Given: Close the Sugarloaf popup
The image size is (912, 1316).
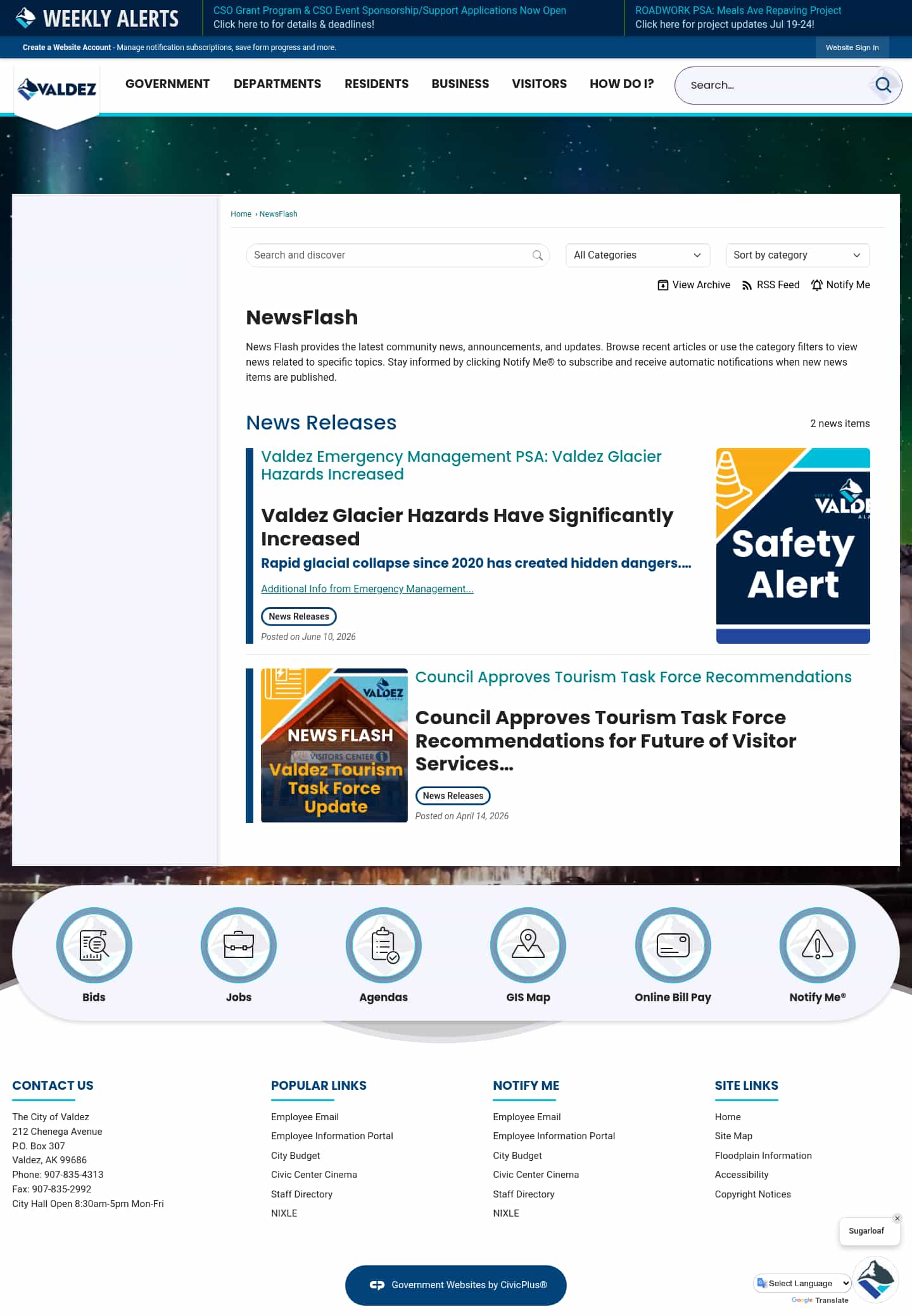Looking at the screenshot, I should pyautogui.click(x=897, y=1218).
